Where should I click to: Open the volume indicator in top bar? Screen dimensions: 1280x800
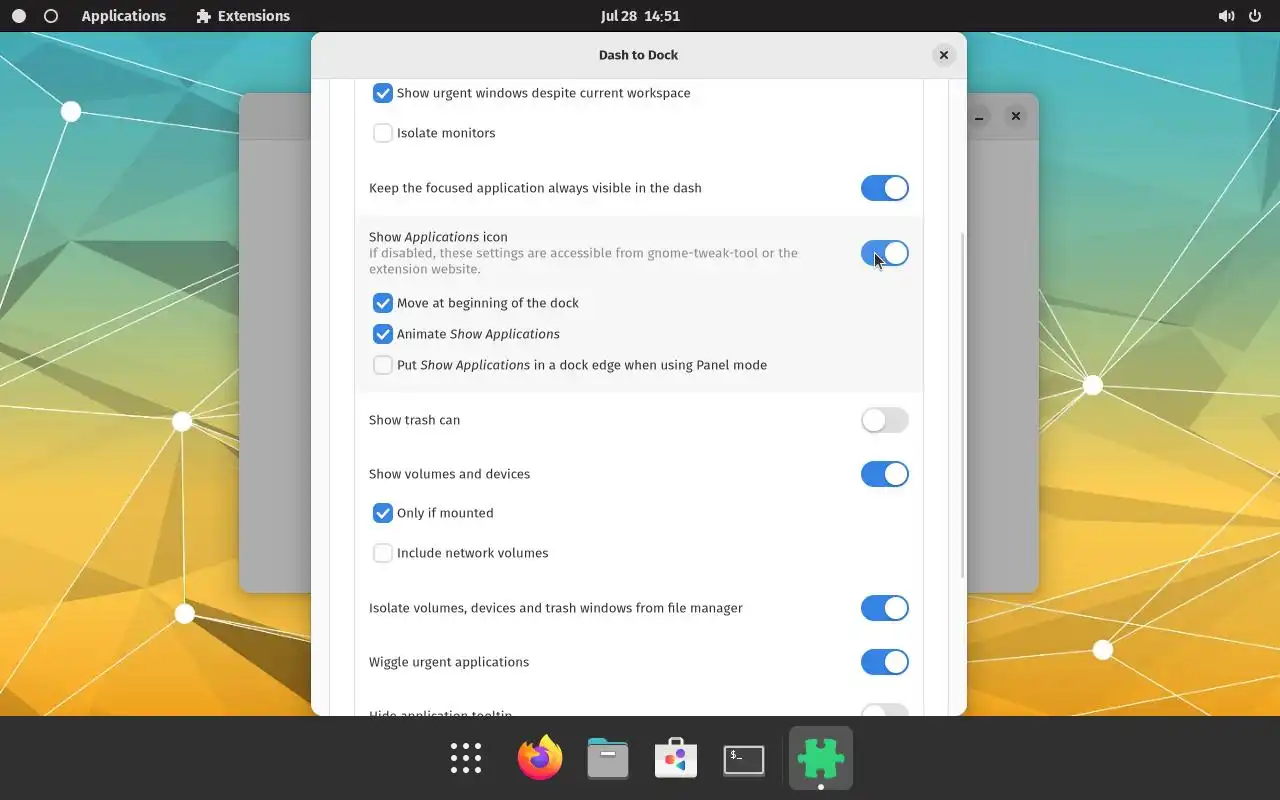[x=1226, y=16]
